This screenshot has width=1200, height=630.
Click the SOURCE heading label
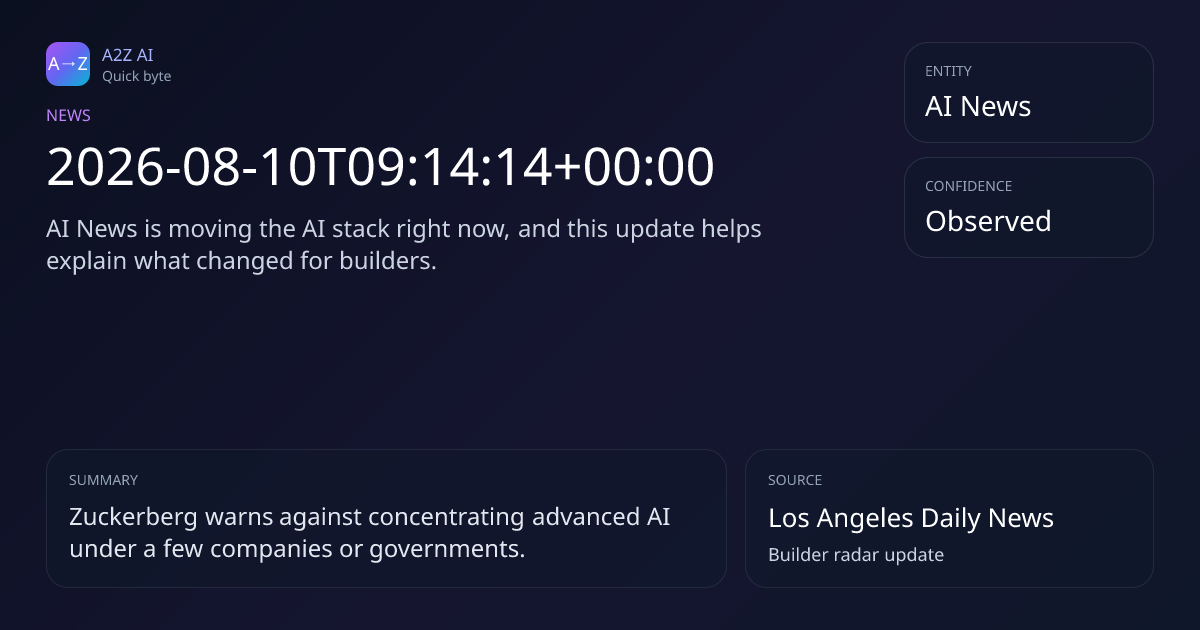click(795, 480)
